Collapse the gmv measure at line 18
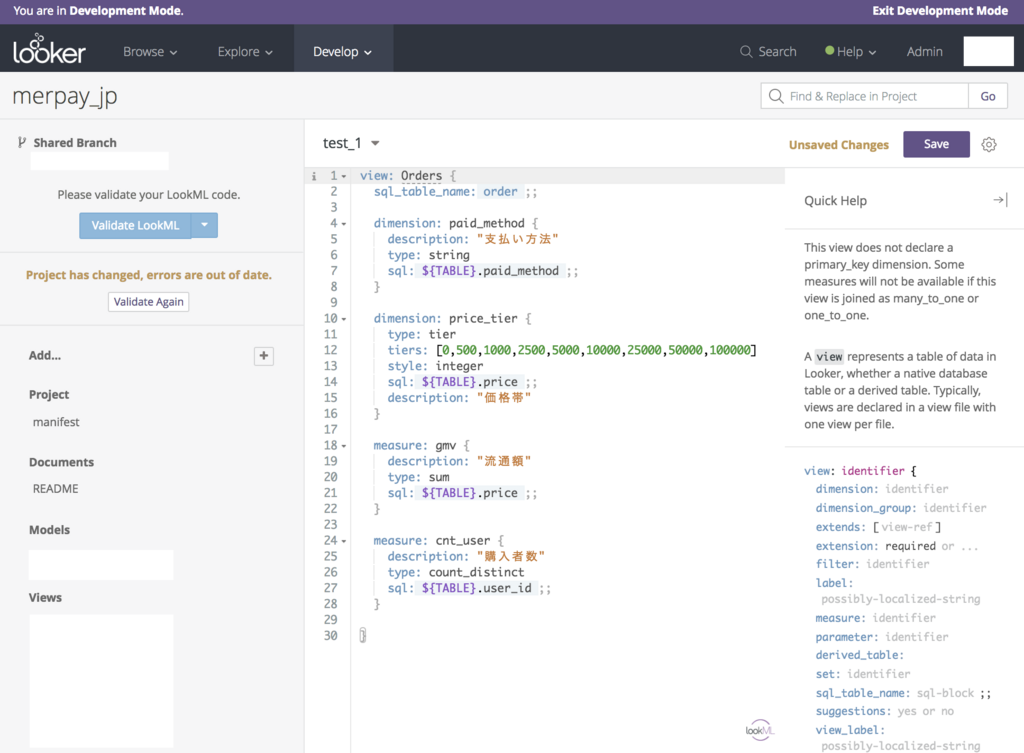Viewport: 1024px width, 753px height. tap(344, 446)
